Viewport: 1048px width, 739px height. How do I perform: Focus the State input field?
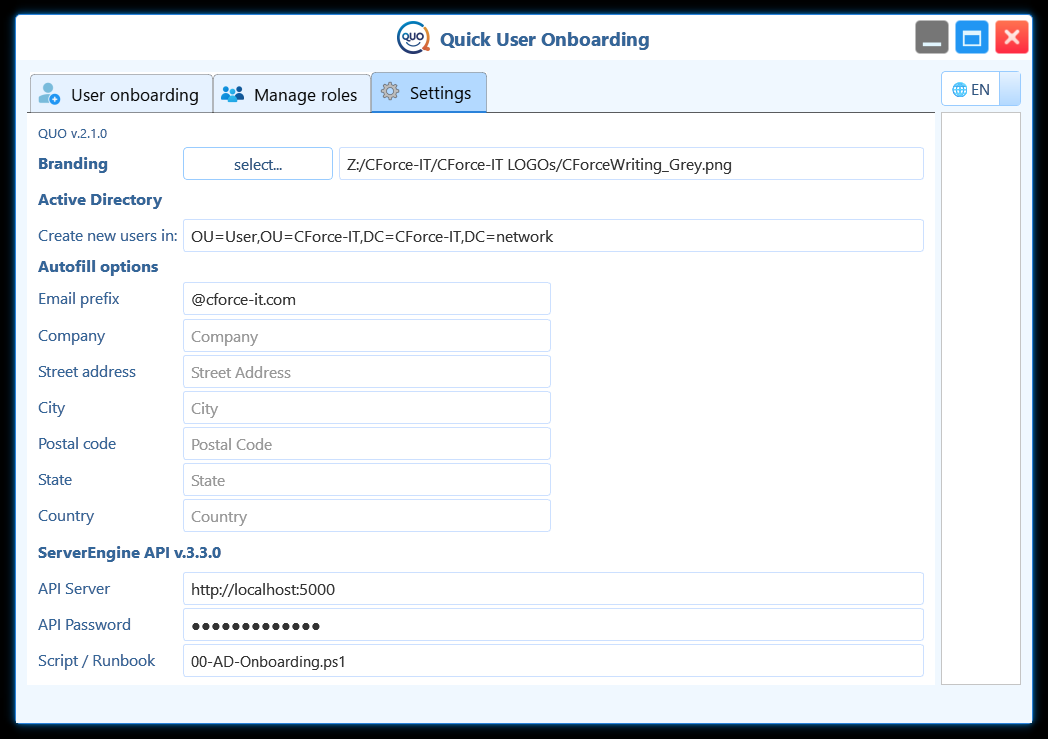coord(367,480)
